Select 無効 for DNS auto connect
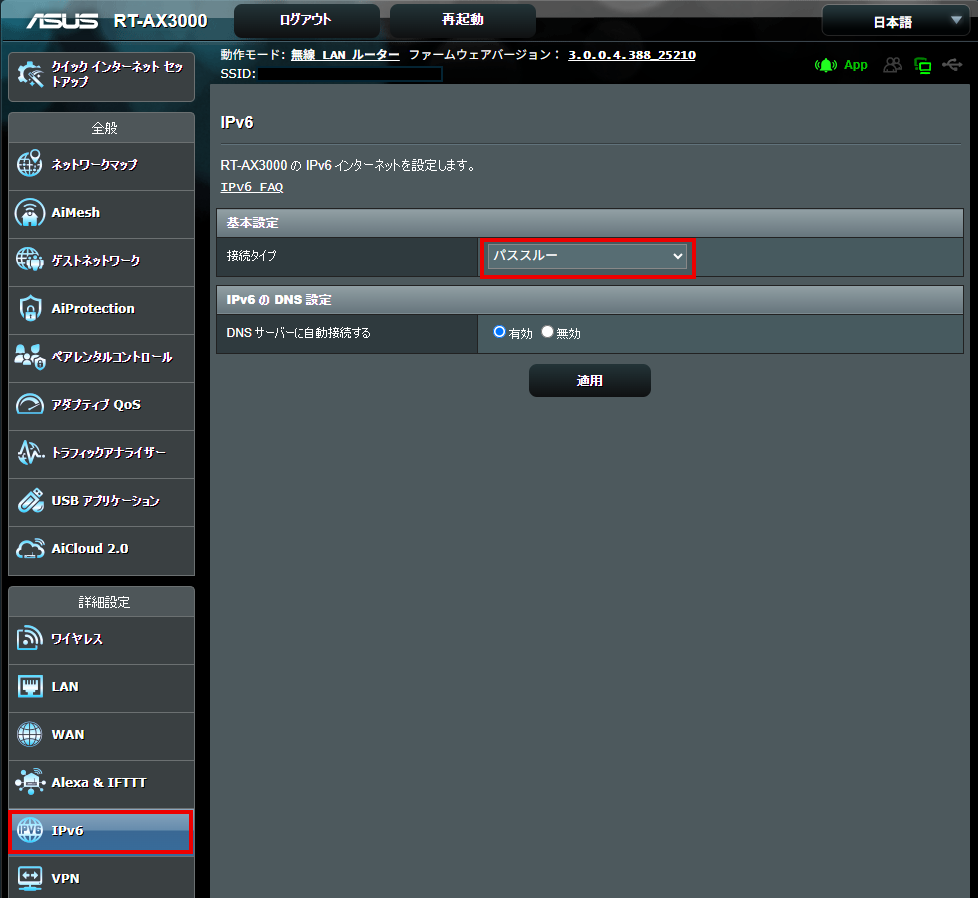The image size is (978, 899). pos(547,332)
